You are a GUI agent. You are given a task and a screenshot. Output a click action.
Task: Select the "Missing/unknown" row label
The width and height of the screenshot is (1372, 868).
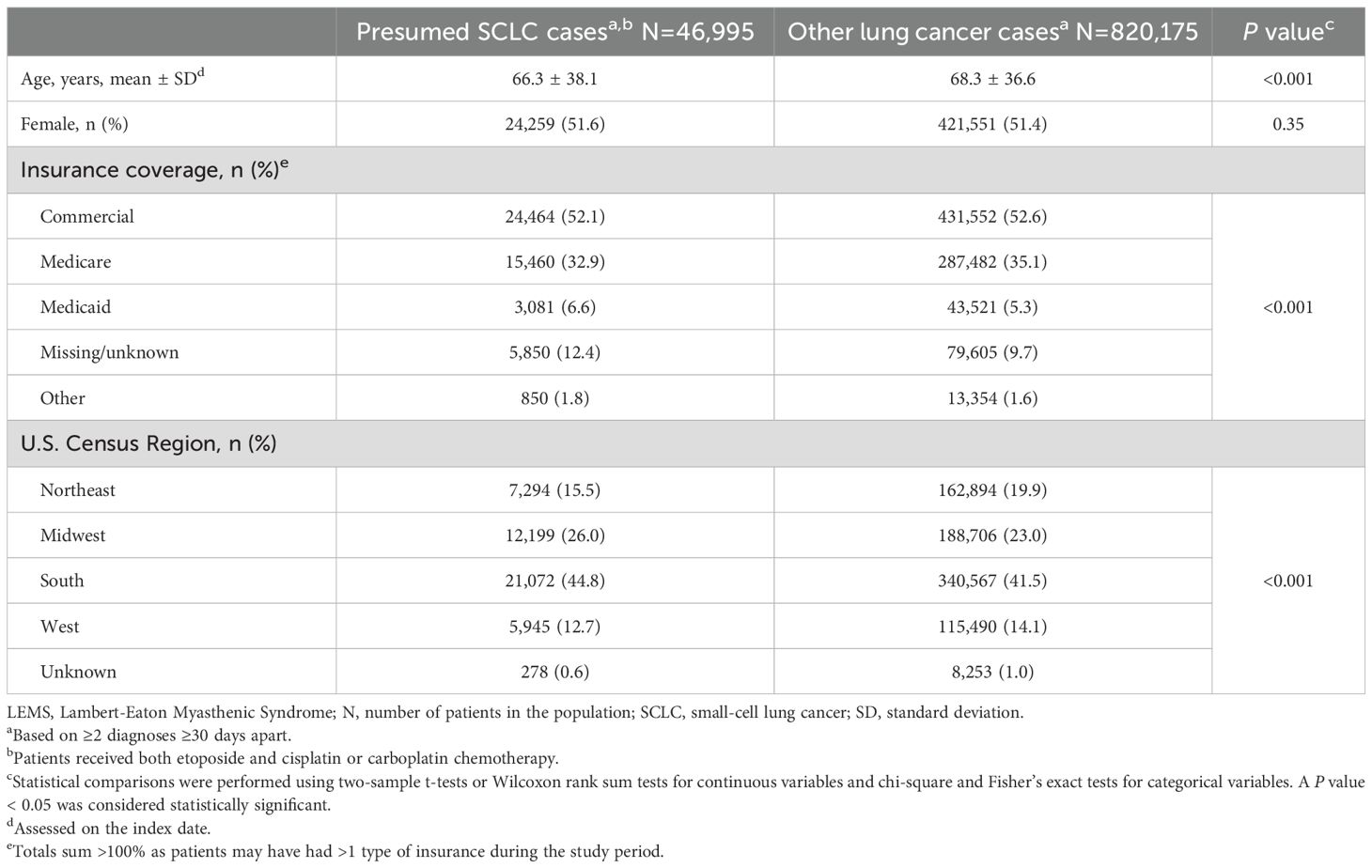(109, 352)
